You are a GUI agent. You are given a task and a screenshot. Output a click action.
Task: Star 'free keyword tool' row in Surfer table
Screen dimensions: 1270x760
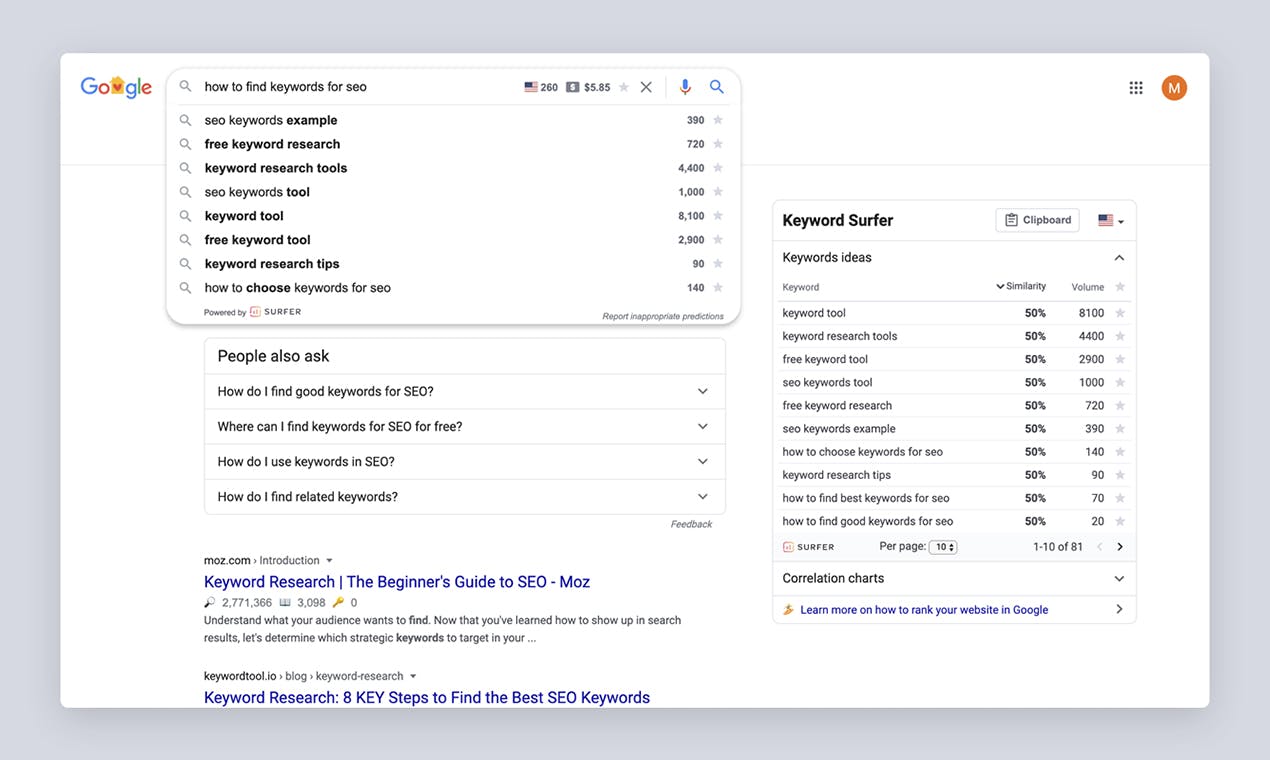point(1120,359)
